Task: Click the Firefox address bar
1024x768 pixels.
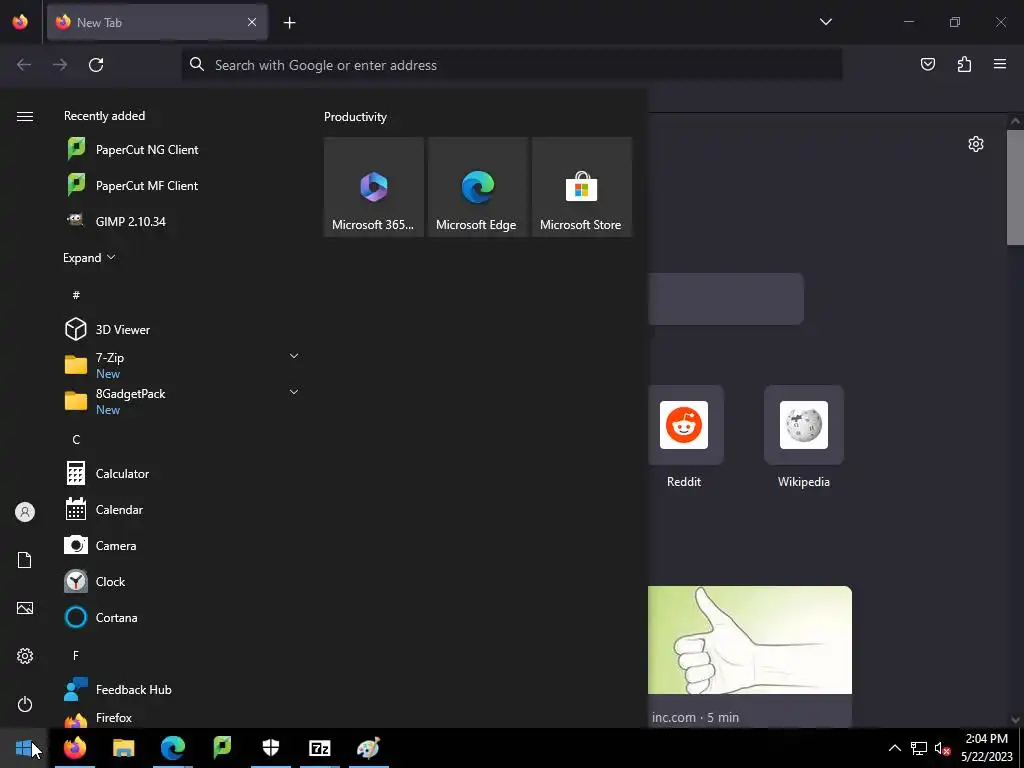Action: (x=512, y=65)
